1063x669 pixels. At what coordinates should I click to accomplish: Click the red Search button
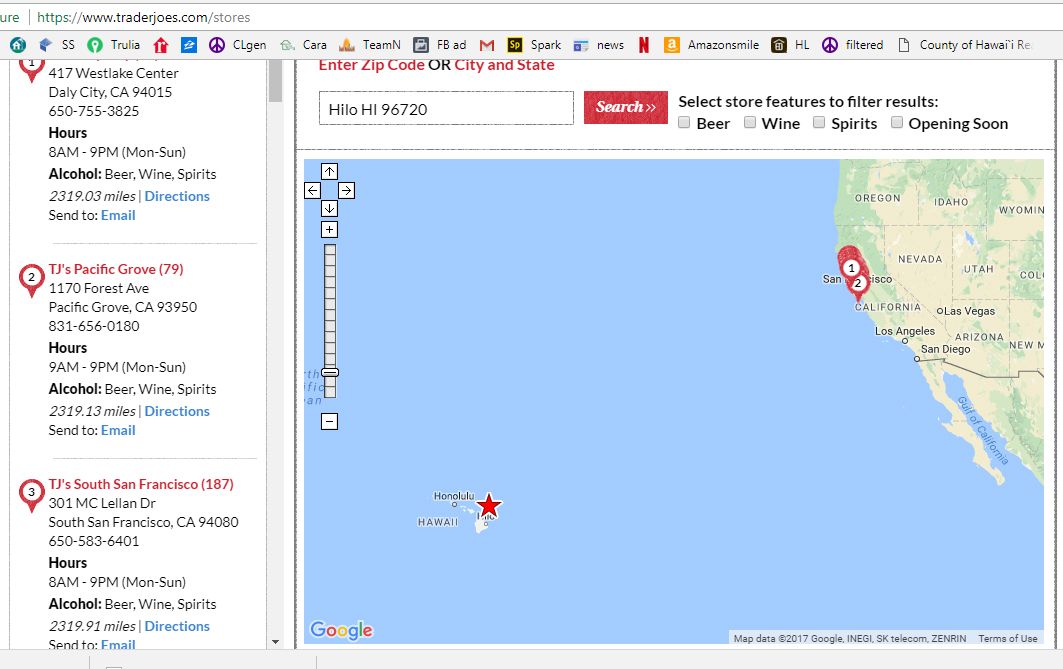click(626, 107)
